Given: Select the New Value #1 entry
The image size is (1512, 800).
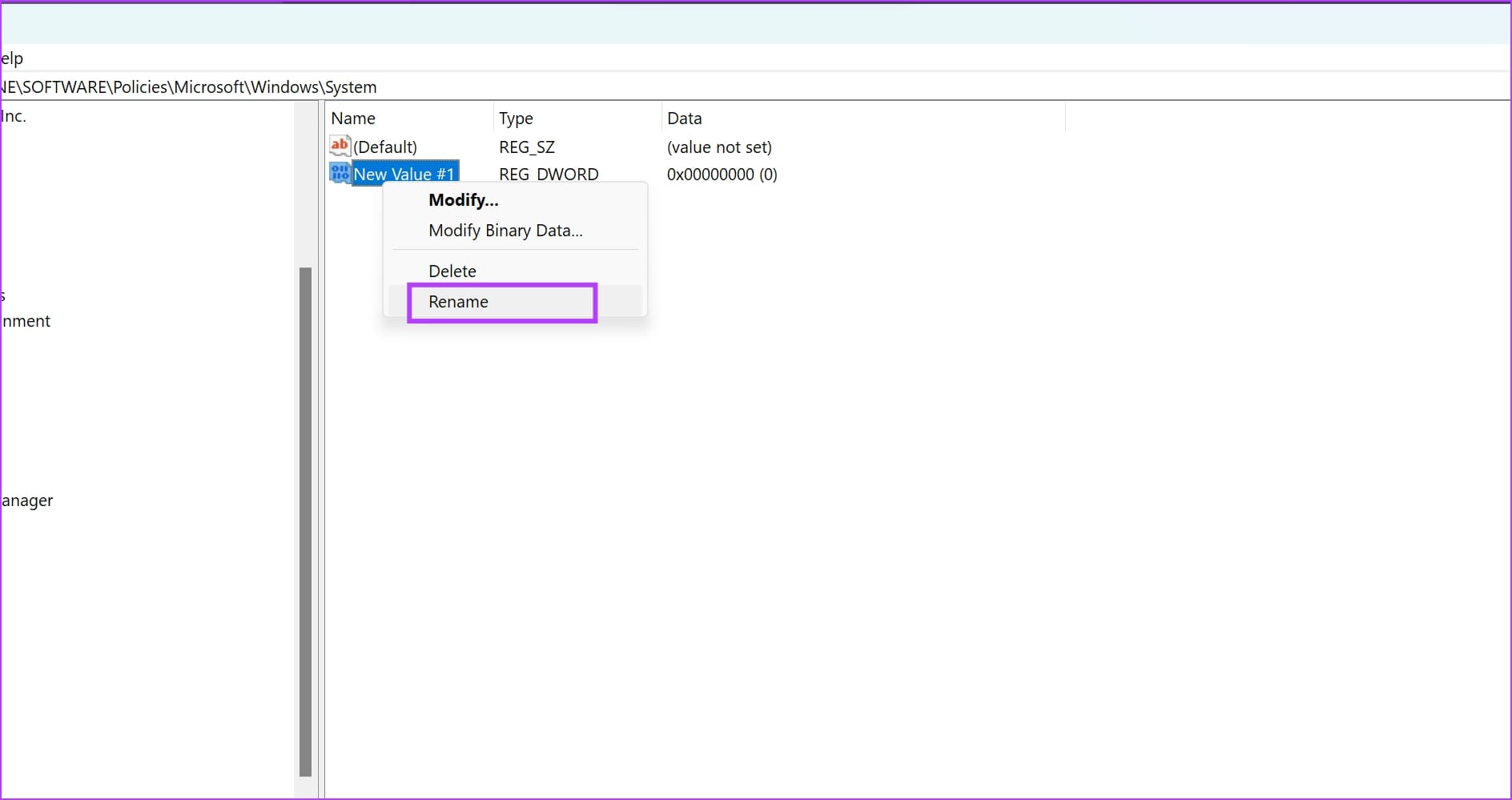Looking at the screenshot, I should [404, 174].
